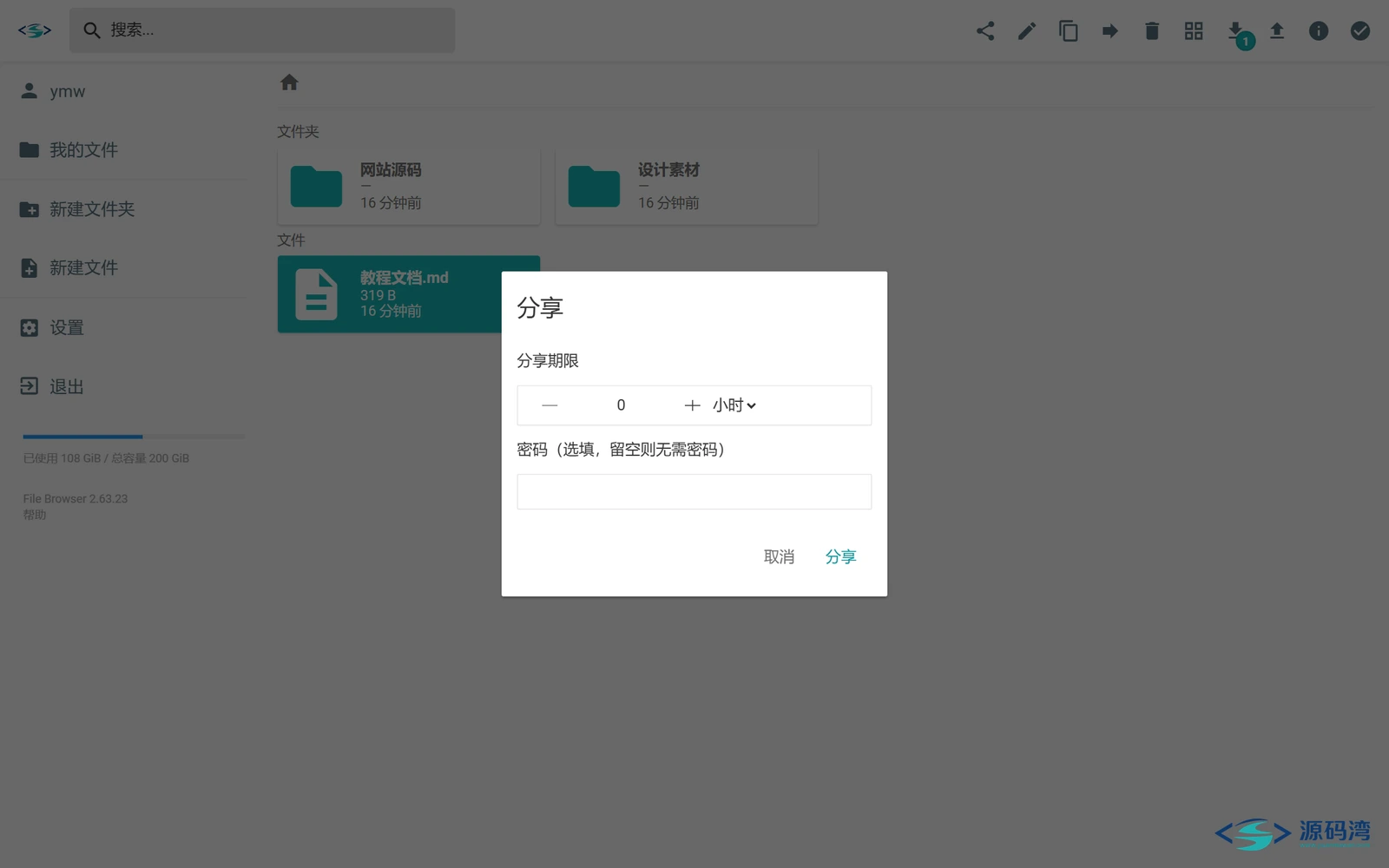1389x868 pixels.
Task: Open the 网站源码 folder
Action: pos(409,187)
